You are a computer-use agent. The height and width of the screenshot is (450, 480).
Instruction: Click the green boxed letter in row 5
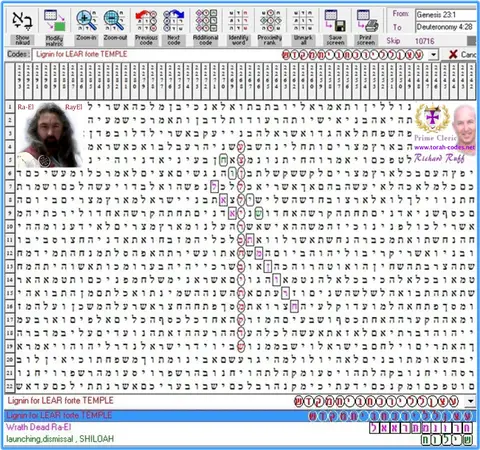[223, 160]
